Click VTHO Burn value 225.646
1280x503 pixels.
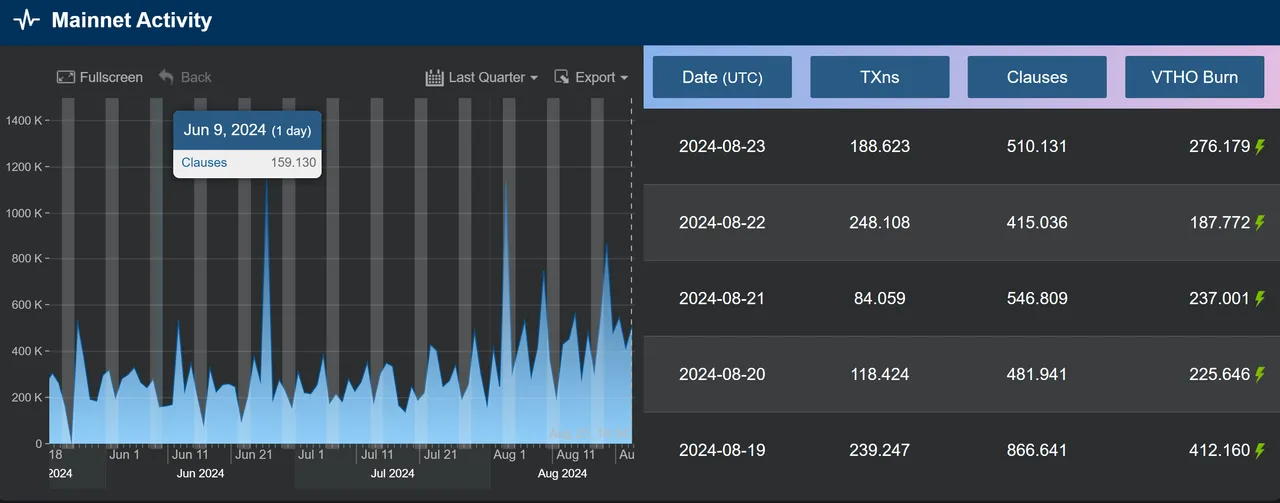[x=1220, y=374]
